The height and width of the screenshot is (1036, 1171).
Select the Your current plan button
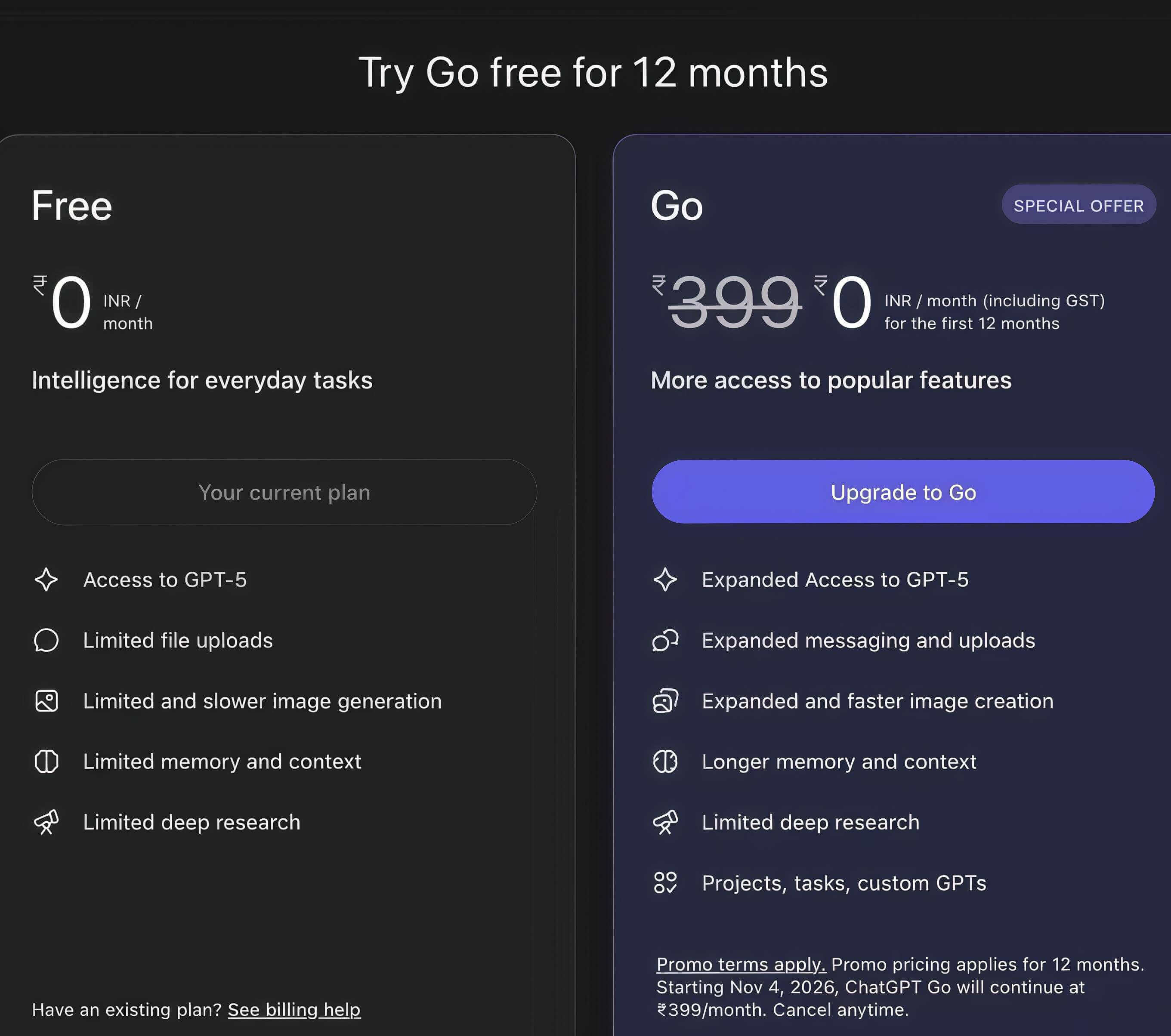pos(284,492)
